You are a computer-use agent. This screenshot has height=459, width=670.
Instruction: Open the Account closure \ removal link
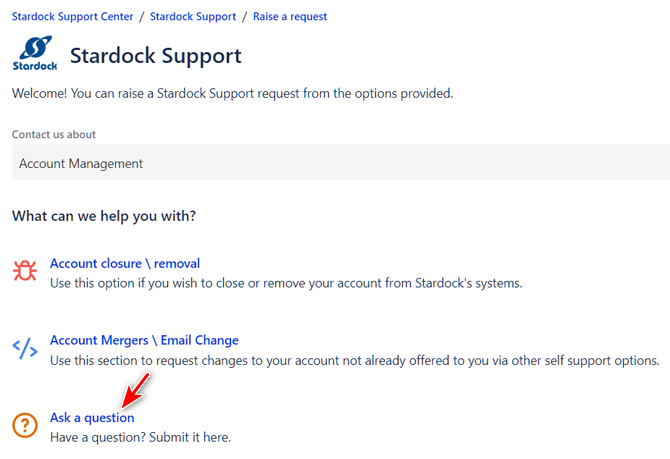[125, 264]
